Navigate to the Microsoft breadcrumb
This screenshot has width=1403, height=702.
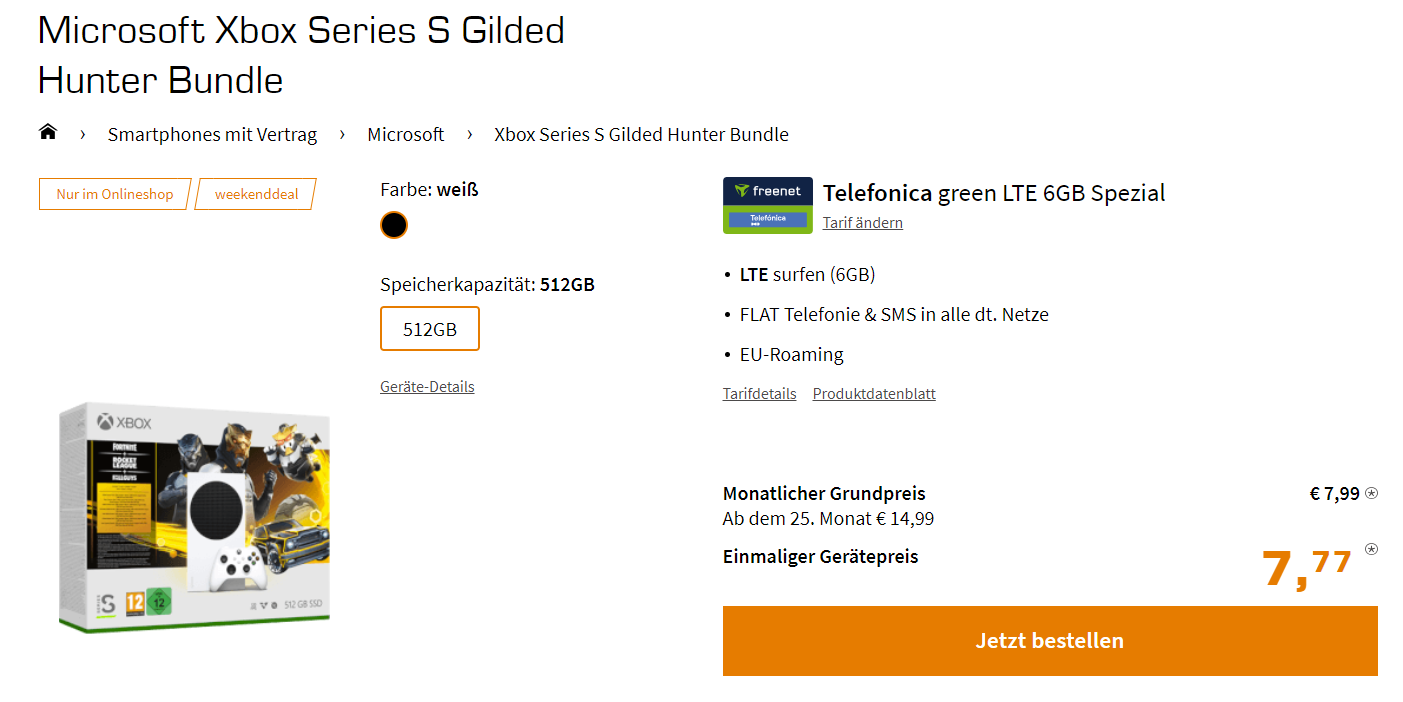click(405, 134)
